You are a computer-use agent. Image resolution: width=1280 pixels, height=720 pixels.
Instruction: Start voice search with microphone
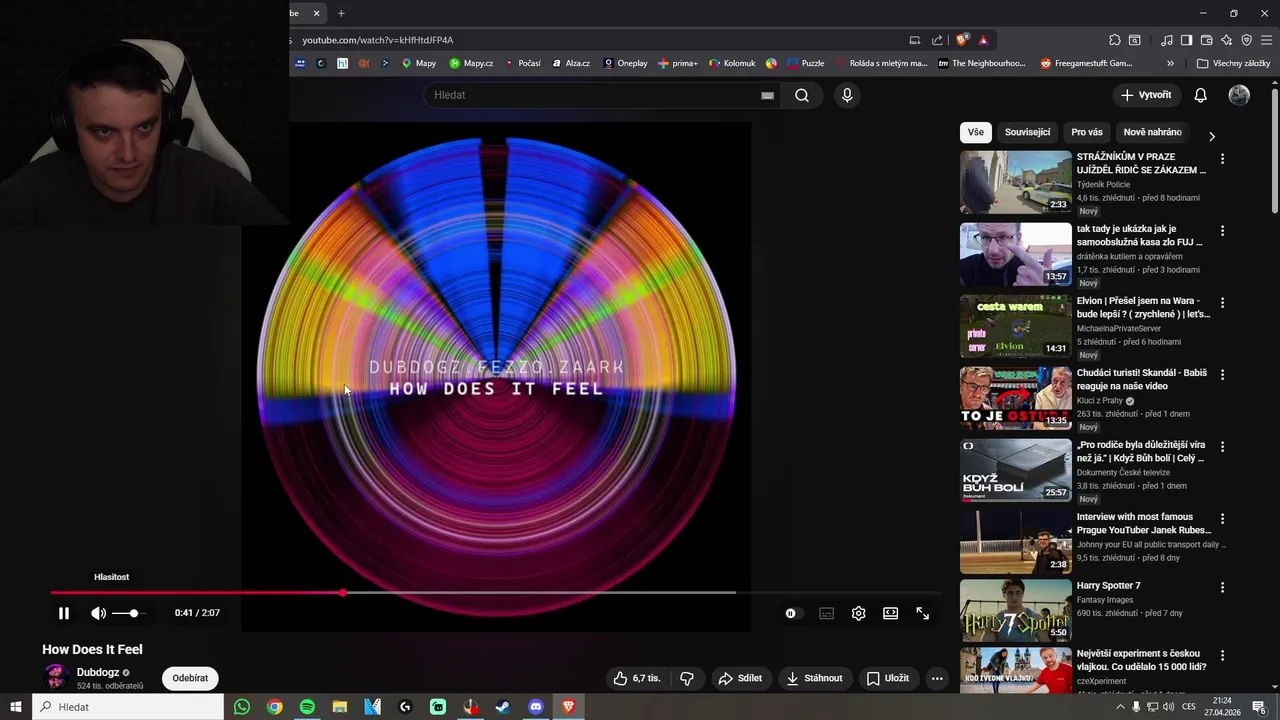click(847, 95)
